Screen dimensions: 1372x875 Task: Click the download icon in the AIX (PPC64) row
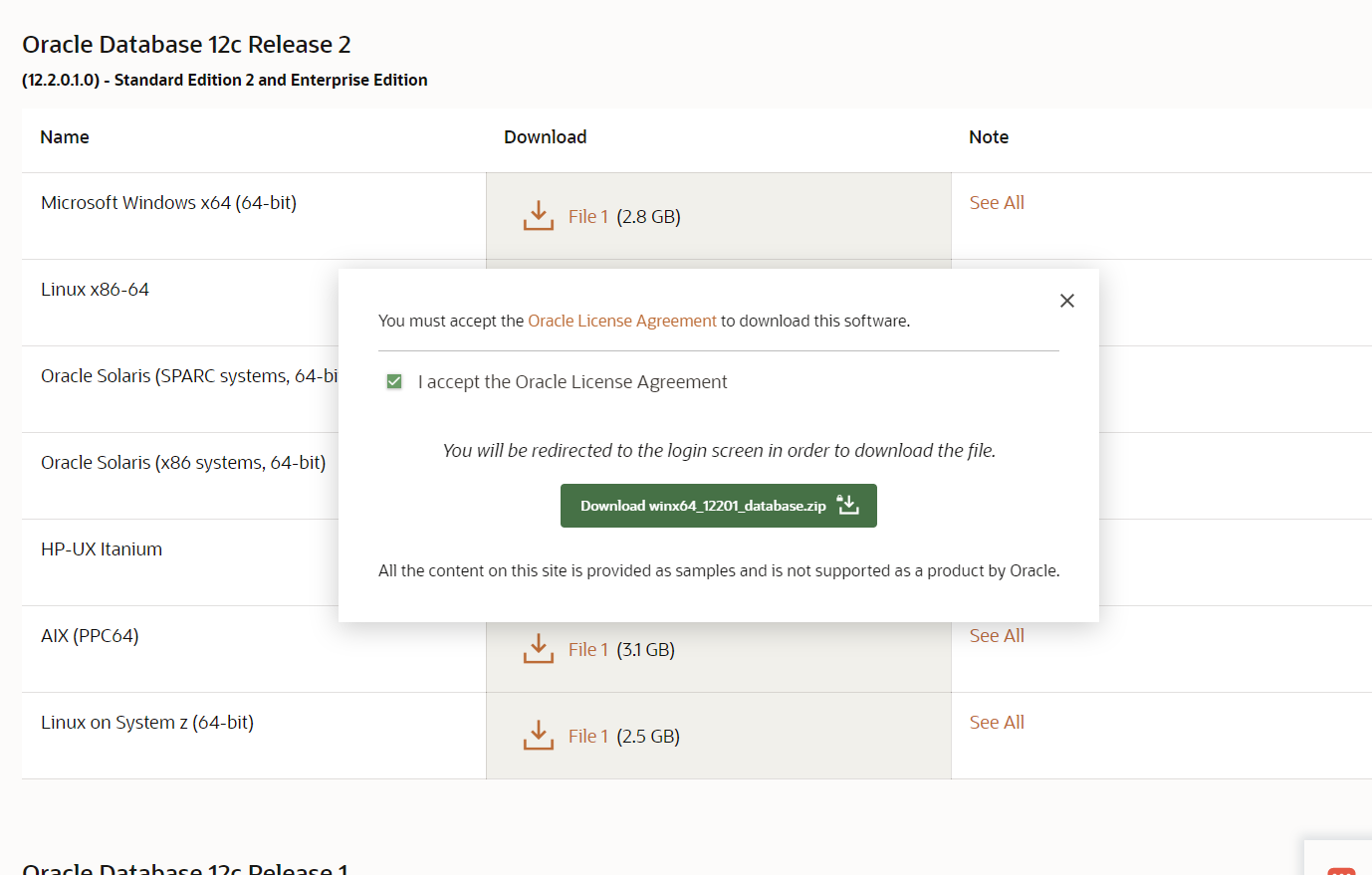click(539, 649)
